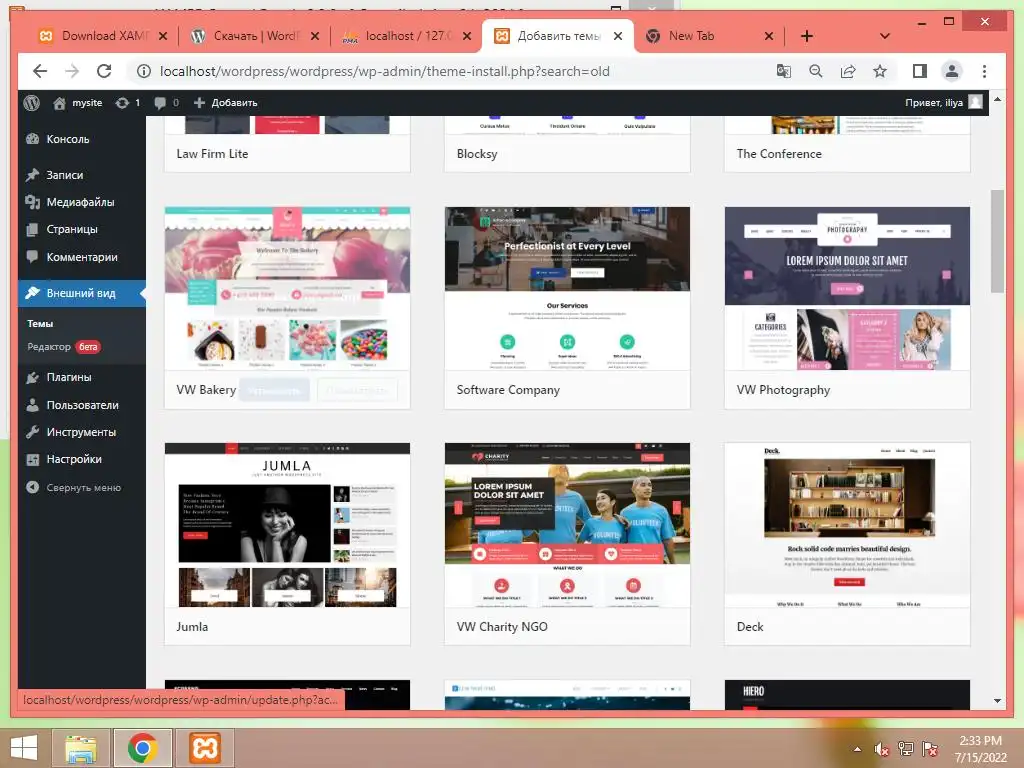
Task: Bookmark this page with the star icon
Action: [x=880, y=71]
